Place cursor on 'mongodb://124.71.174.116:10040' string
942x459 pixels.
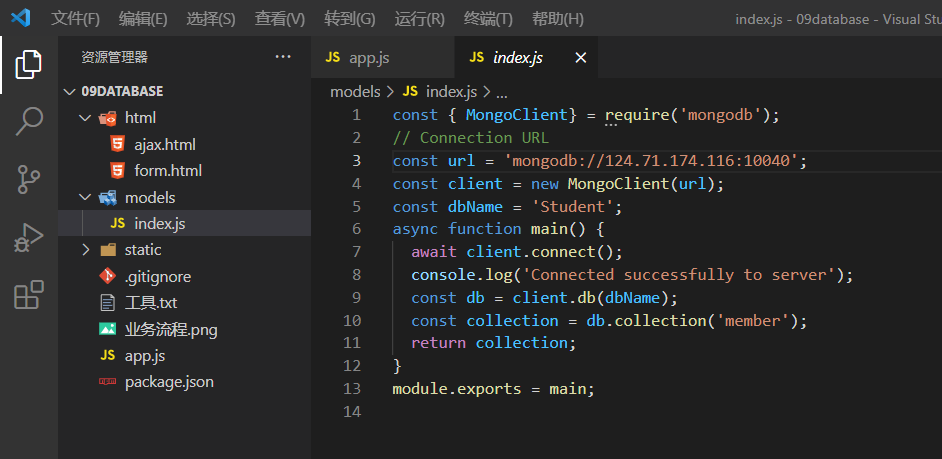(651, 160)
